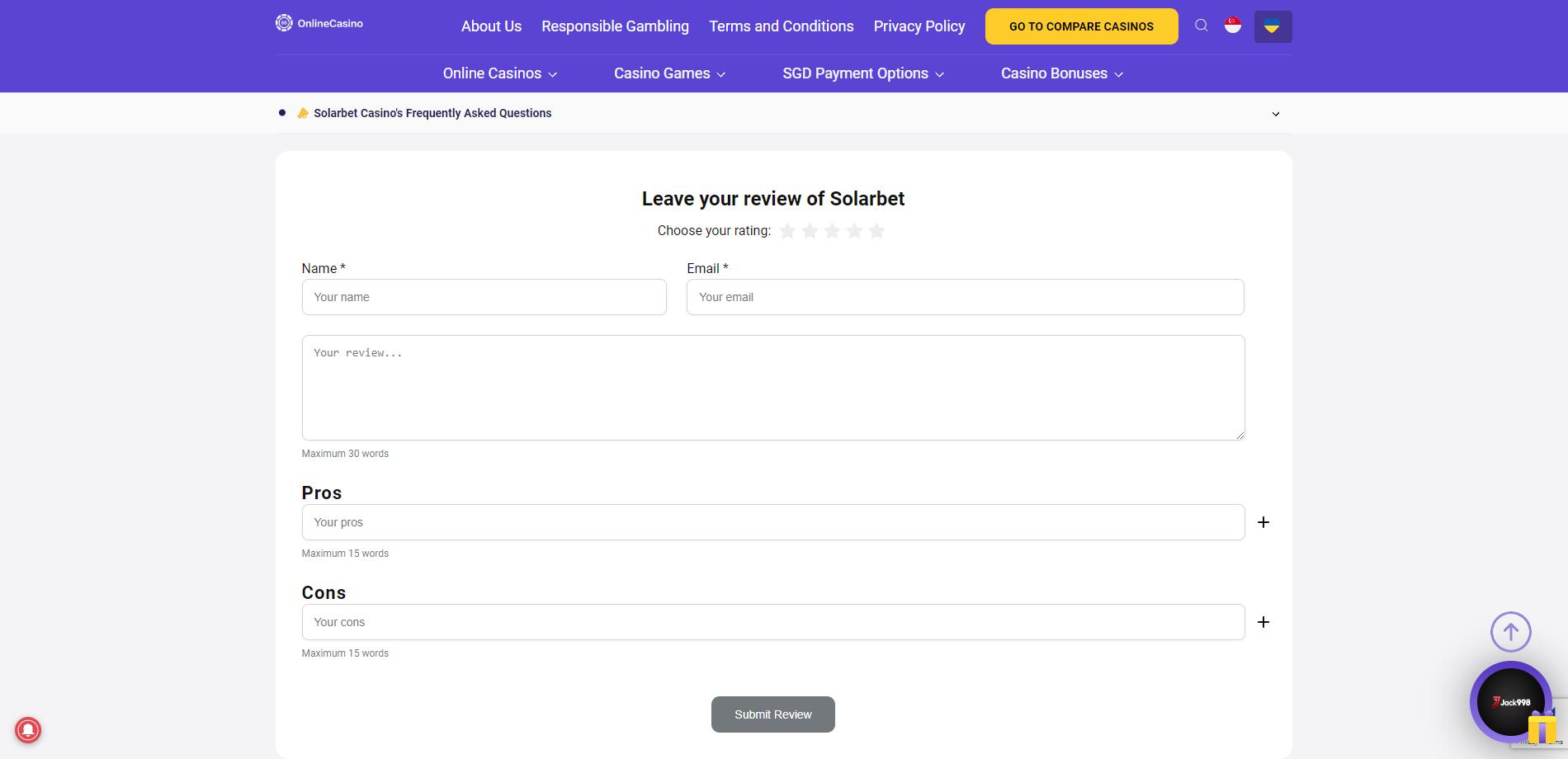Focus the Your name input field
This screenshot has height=759, width=1568.
pos(484,297)
